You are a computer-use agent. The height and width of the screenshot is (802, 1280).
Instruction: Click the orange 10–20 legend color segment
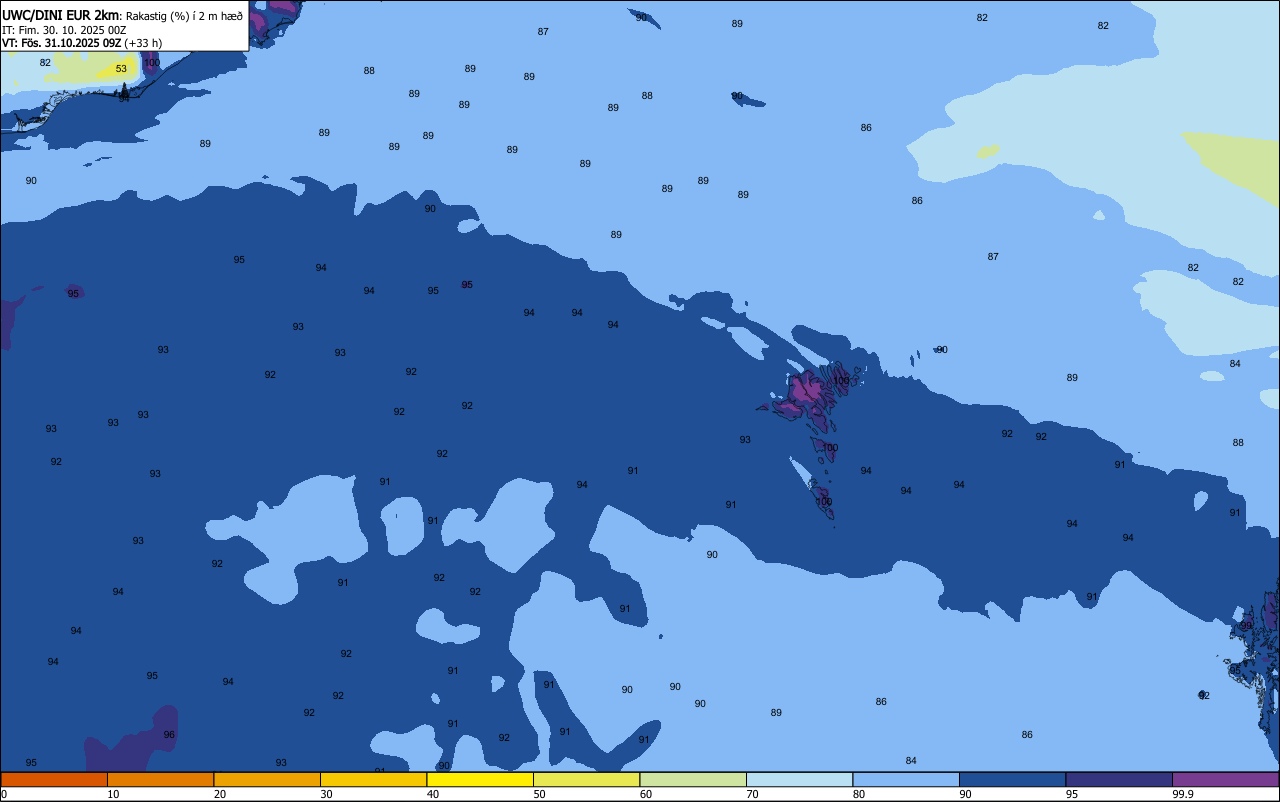(160, 779)
